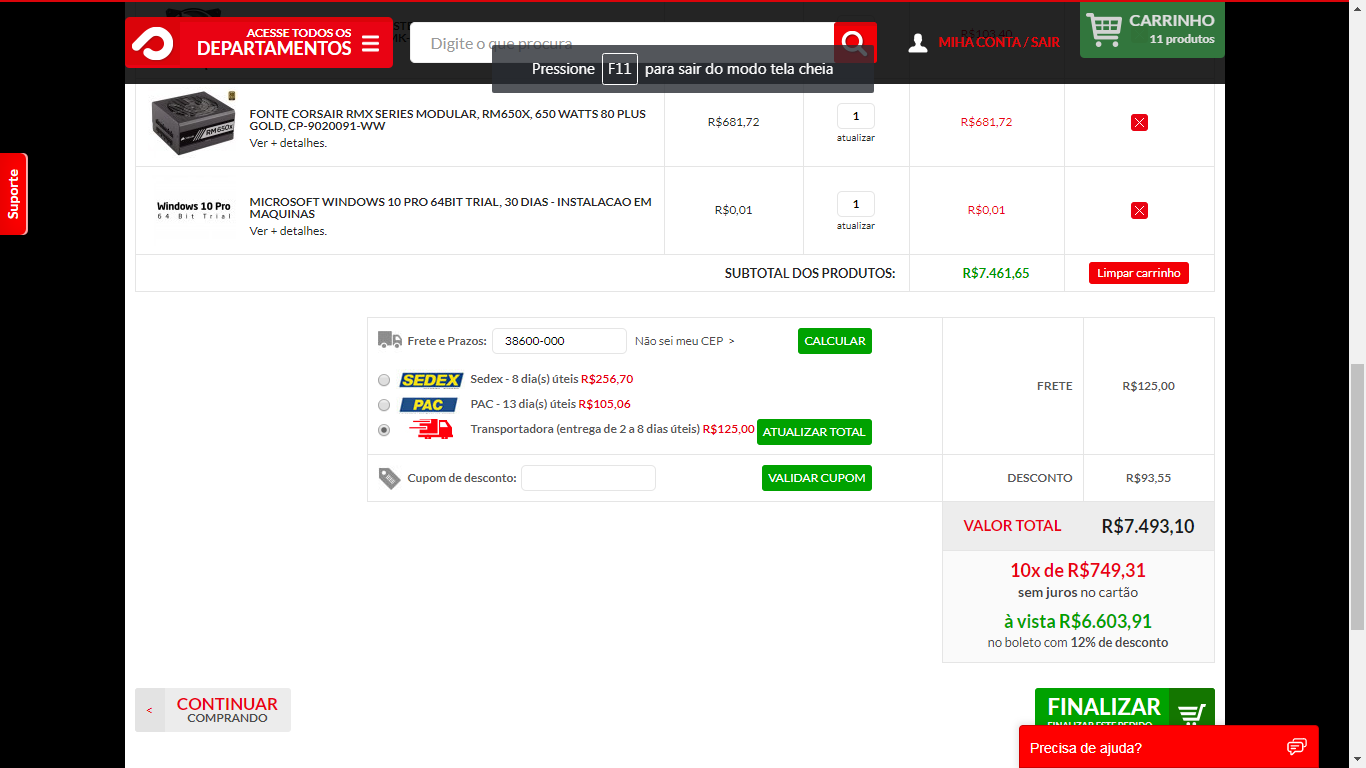Remove Corsair power supply with red X
Screen dimensions: 1366x768
point(1139,122)
